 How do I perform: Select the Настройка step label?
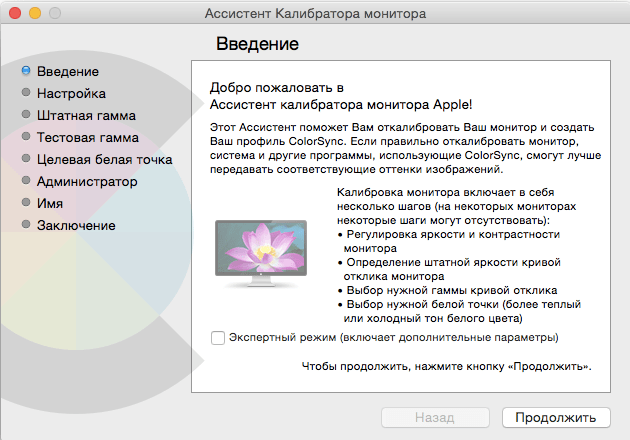click(72, 93)
